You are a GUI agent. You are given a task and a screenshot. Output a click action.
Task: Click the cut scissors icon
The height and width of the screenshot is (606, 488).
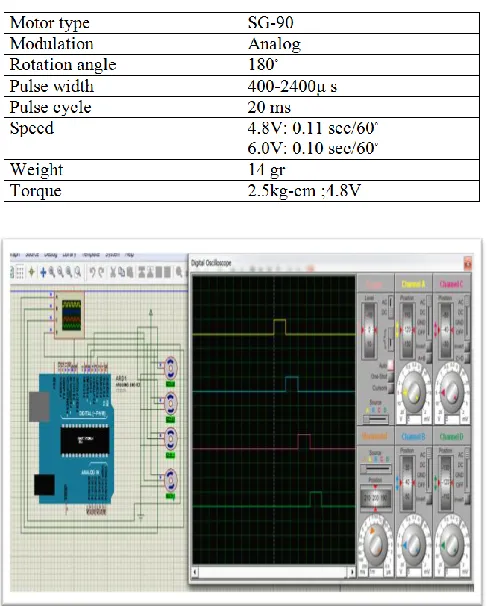113,272
